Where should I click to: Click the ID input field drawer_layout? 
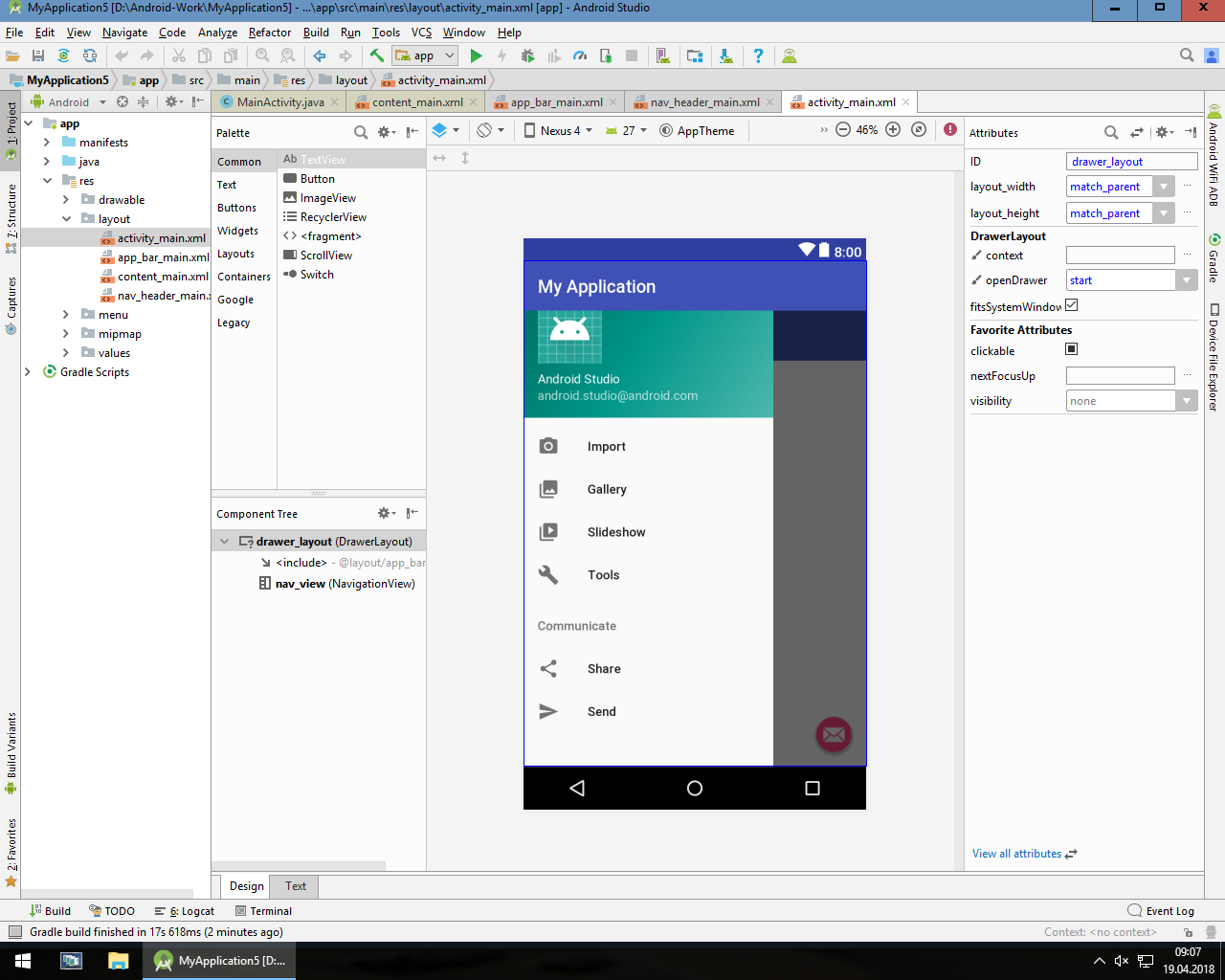[1131, 162]
